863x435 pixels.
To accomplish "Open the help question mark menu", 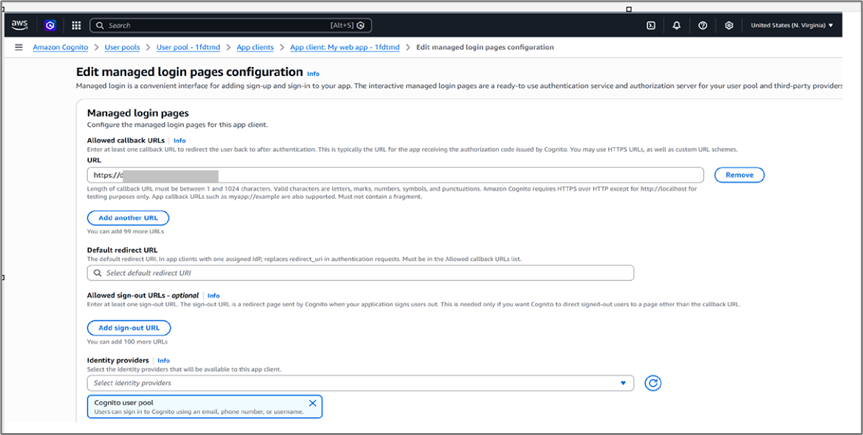I will tap(703, 25).
